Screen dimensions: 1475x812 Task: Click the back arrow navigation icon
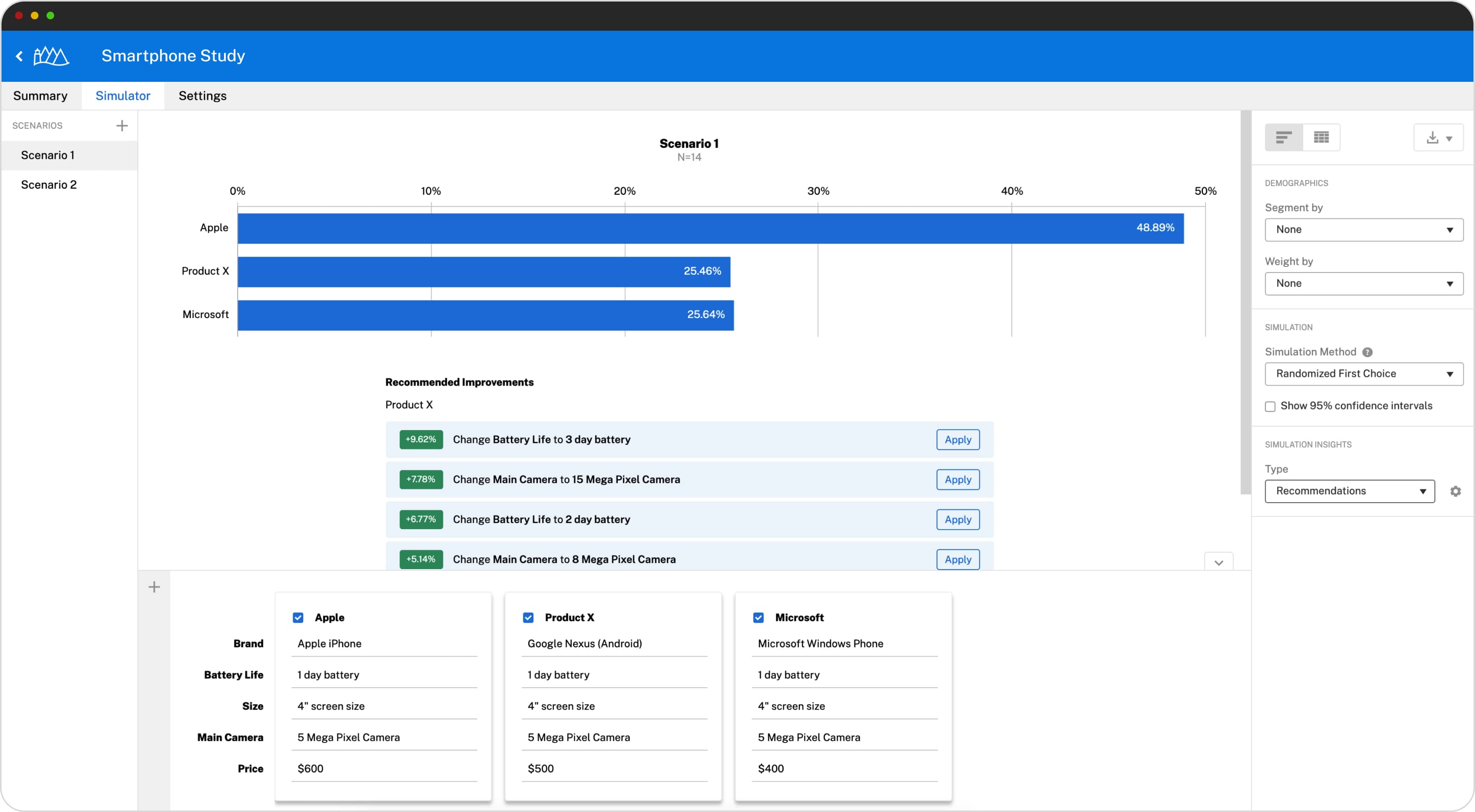click(20, 56)
